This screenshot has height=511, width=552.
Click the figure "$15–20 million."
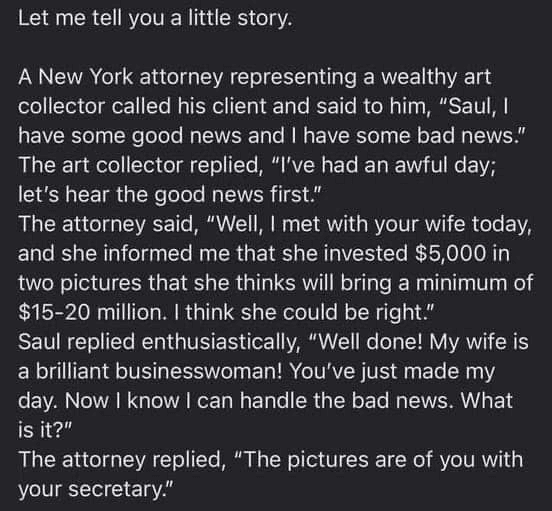point(93,313)
